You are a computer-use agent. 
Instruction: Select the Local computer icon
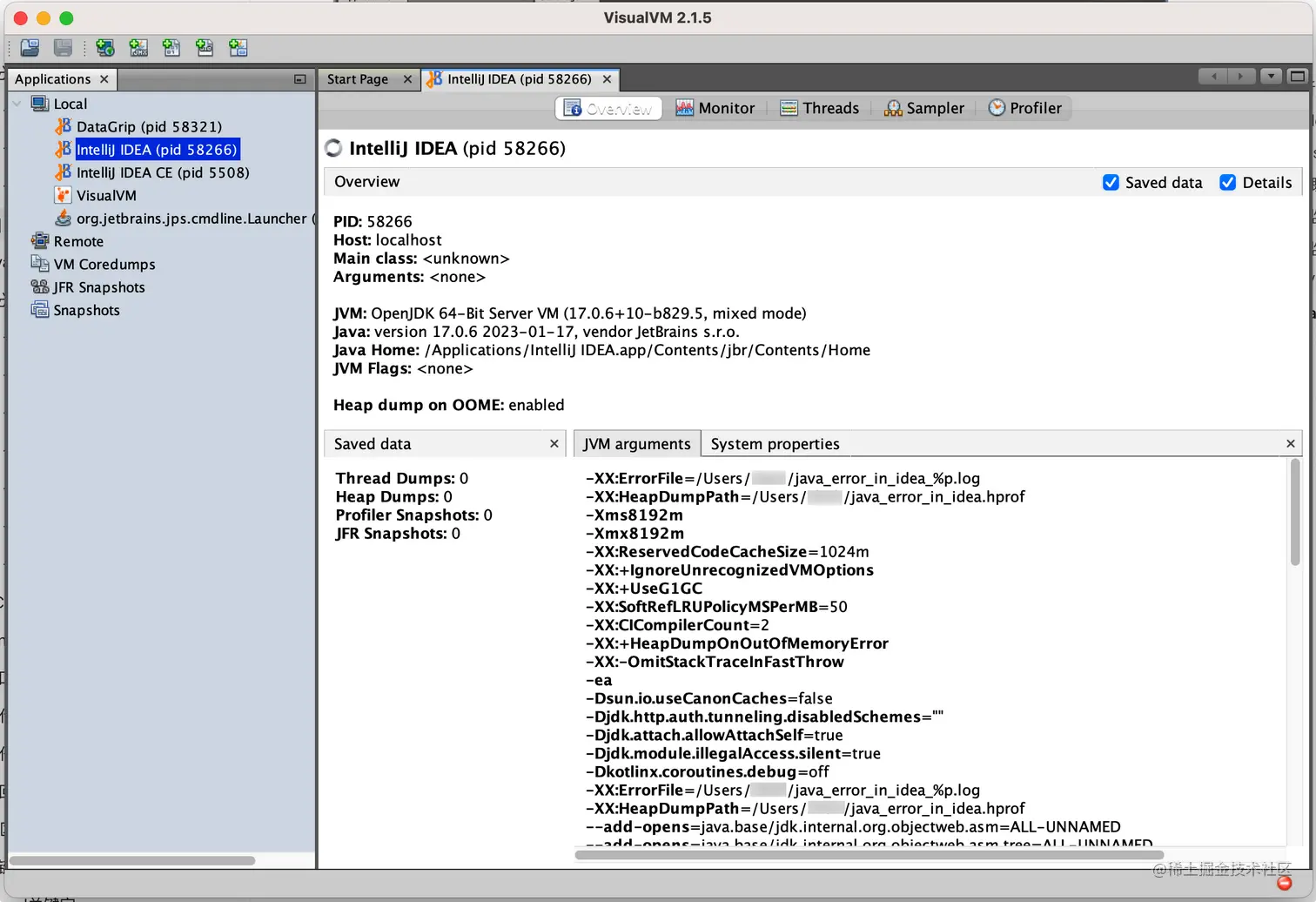pyautogui.click(x=40, y=104)
